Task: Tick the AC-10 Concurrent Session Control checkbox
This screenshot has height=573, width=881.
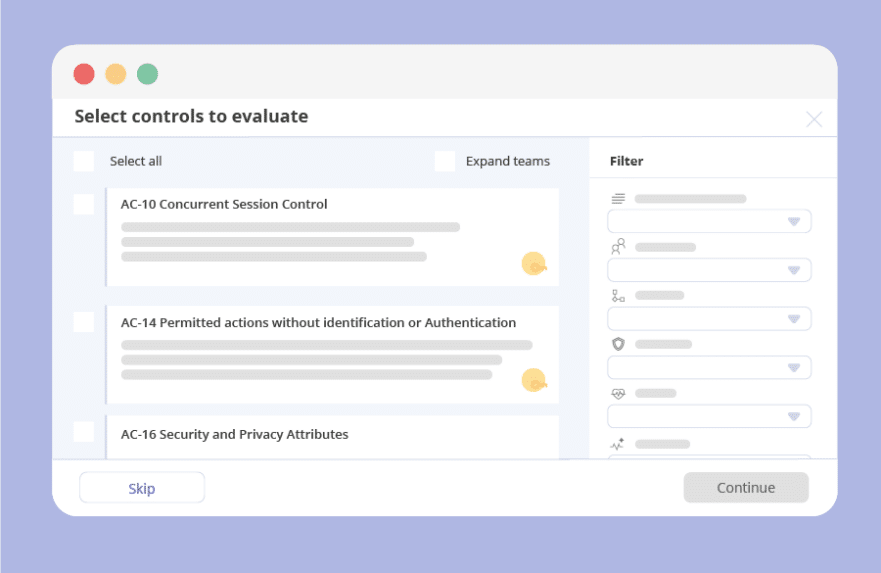Action: click(84, 204)
